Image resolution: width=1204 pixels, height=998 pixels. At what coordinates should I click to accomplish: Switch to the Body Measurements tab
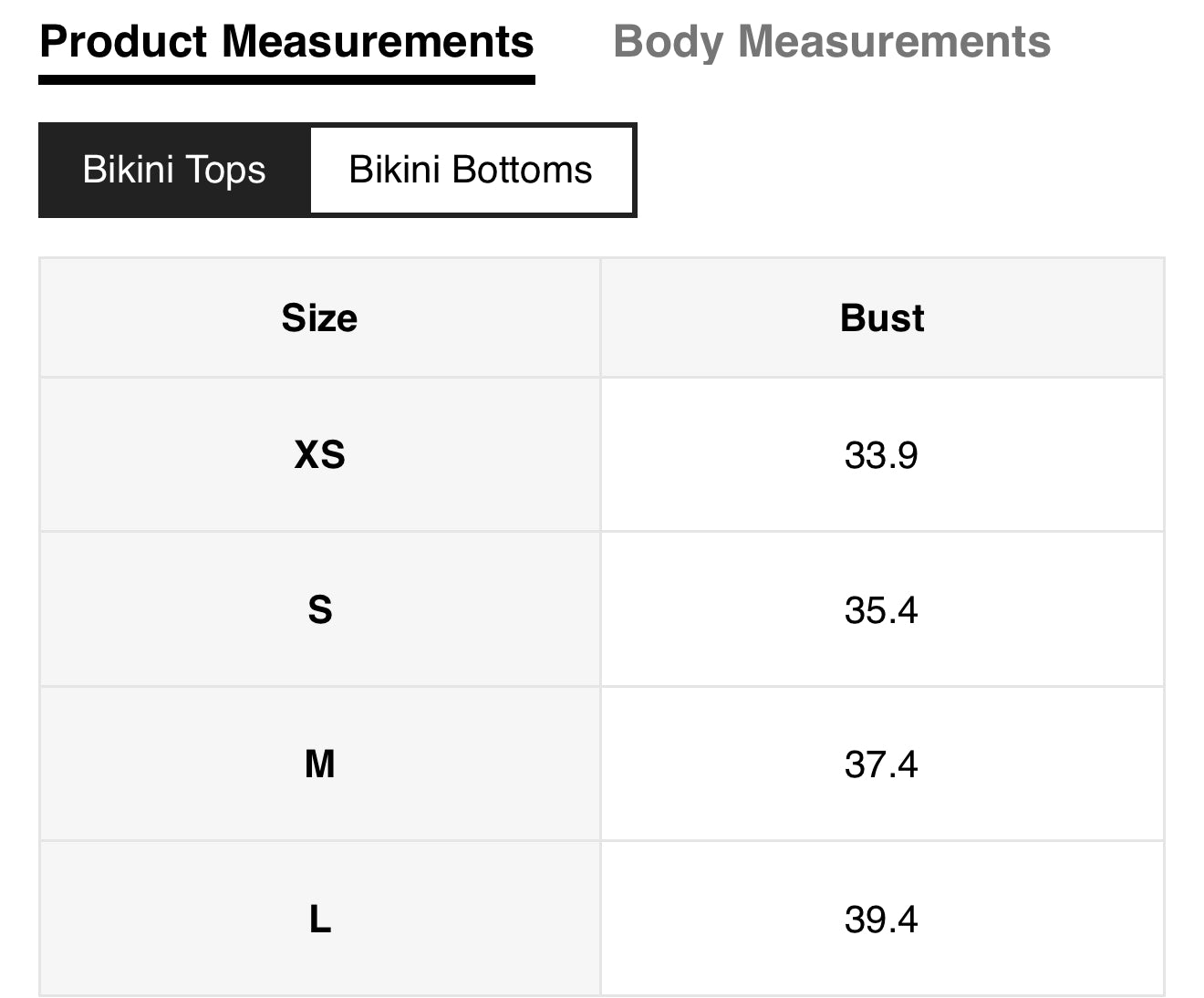[831, 42]
